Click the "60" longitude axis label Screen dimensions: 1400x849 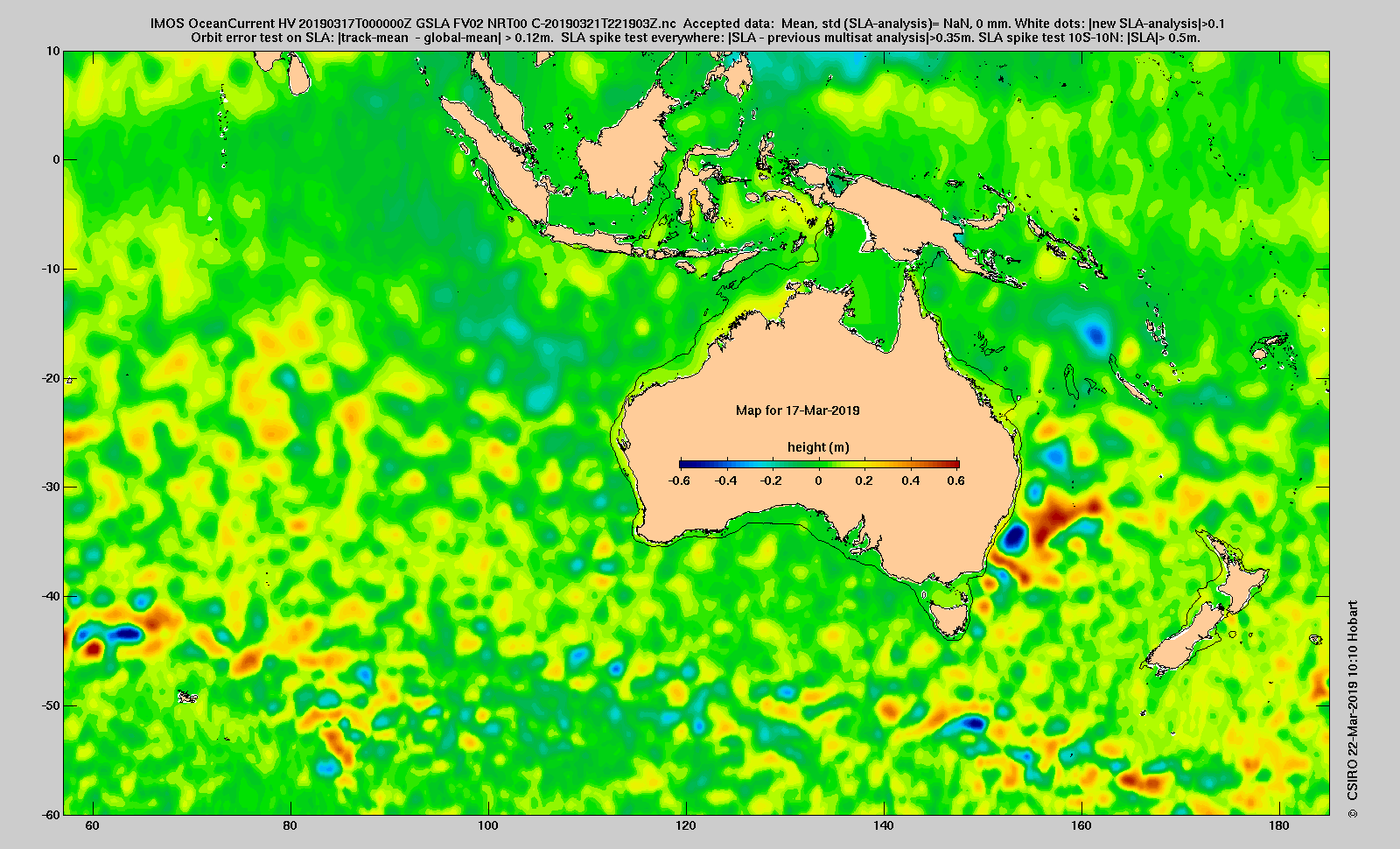(x=93, y=825)
